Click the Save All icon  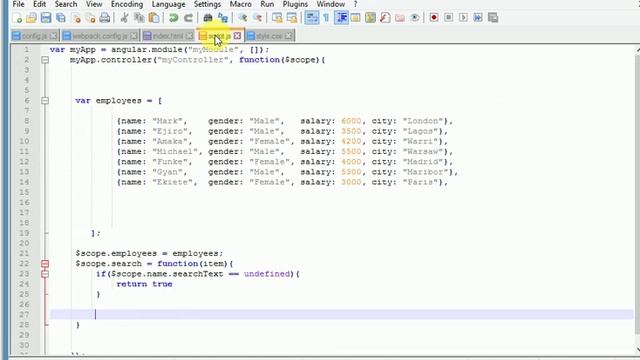[x=61, y=18]
